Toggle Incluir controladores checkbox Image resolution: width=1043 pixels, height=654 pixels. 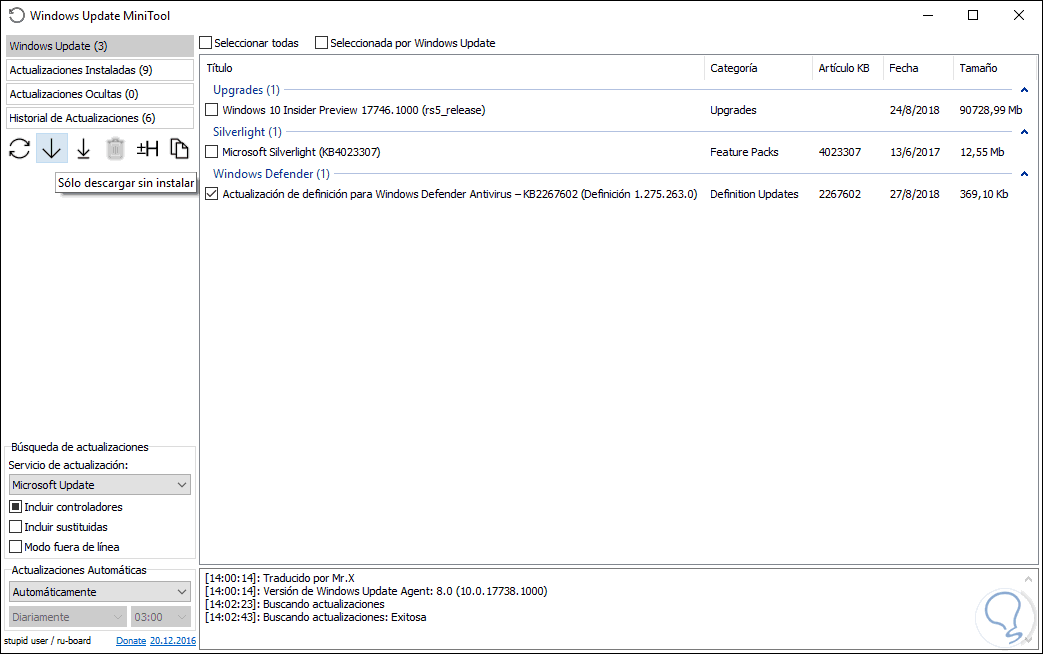pyautogui.click(x=15, y=506)
